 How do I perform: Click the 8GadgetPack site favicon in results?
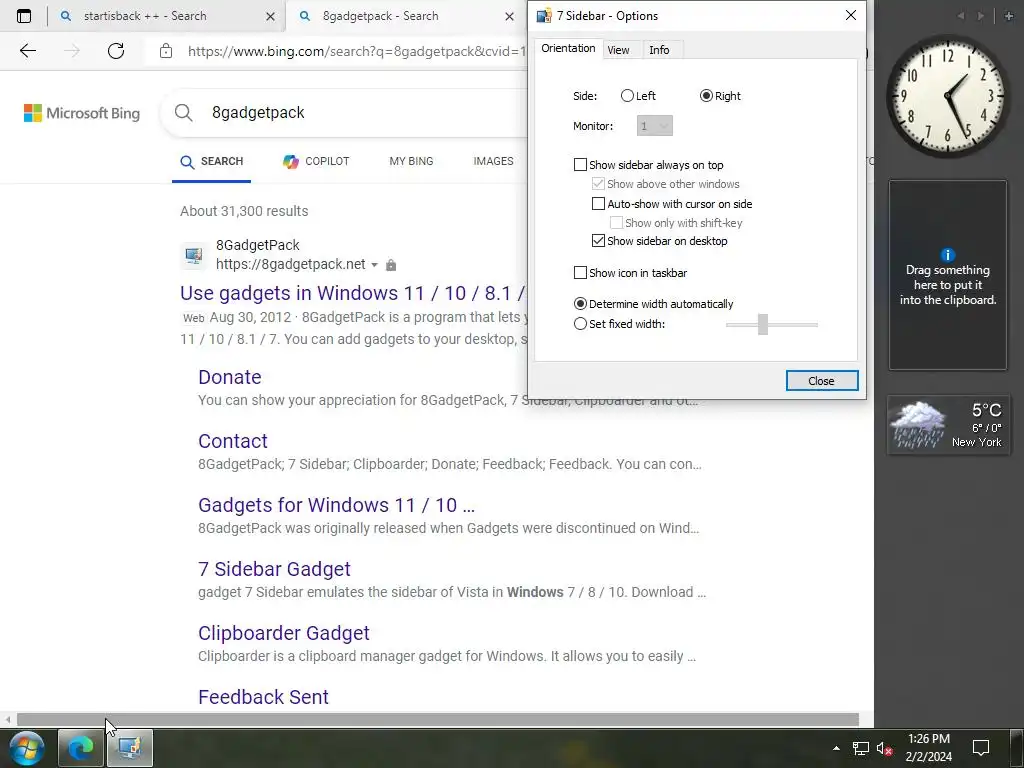coord(193,255)
